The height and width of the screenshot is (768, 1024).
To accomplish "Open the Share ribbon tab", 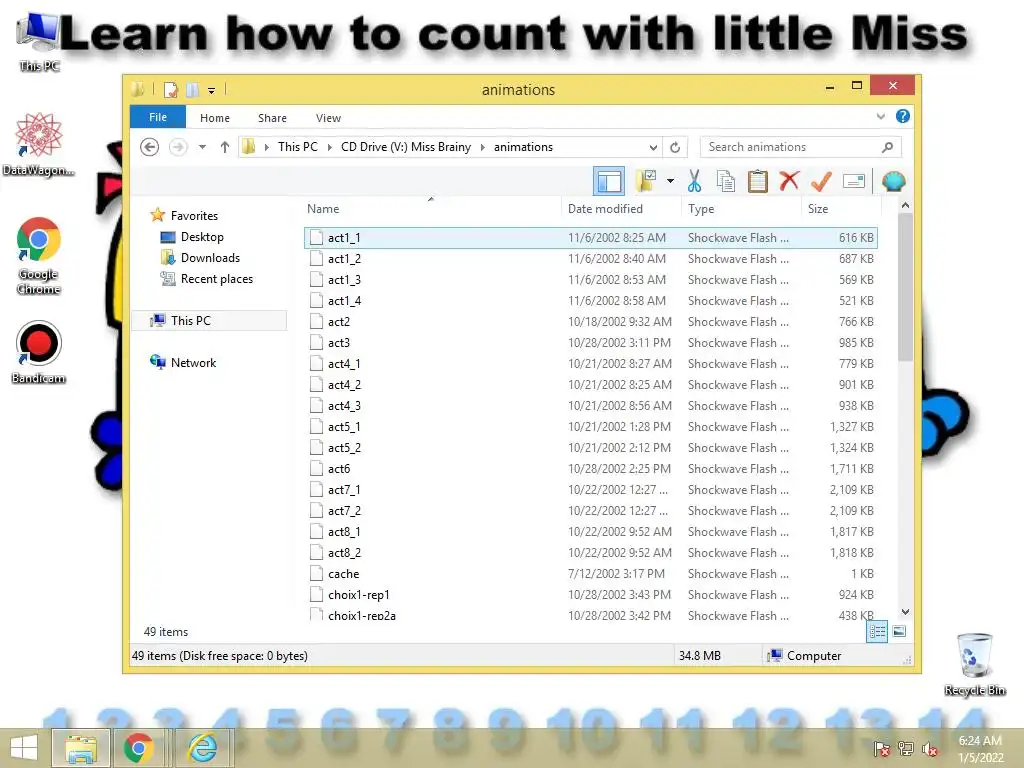I will coord(272,118).
